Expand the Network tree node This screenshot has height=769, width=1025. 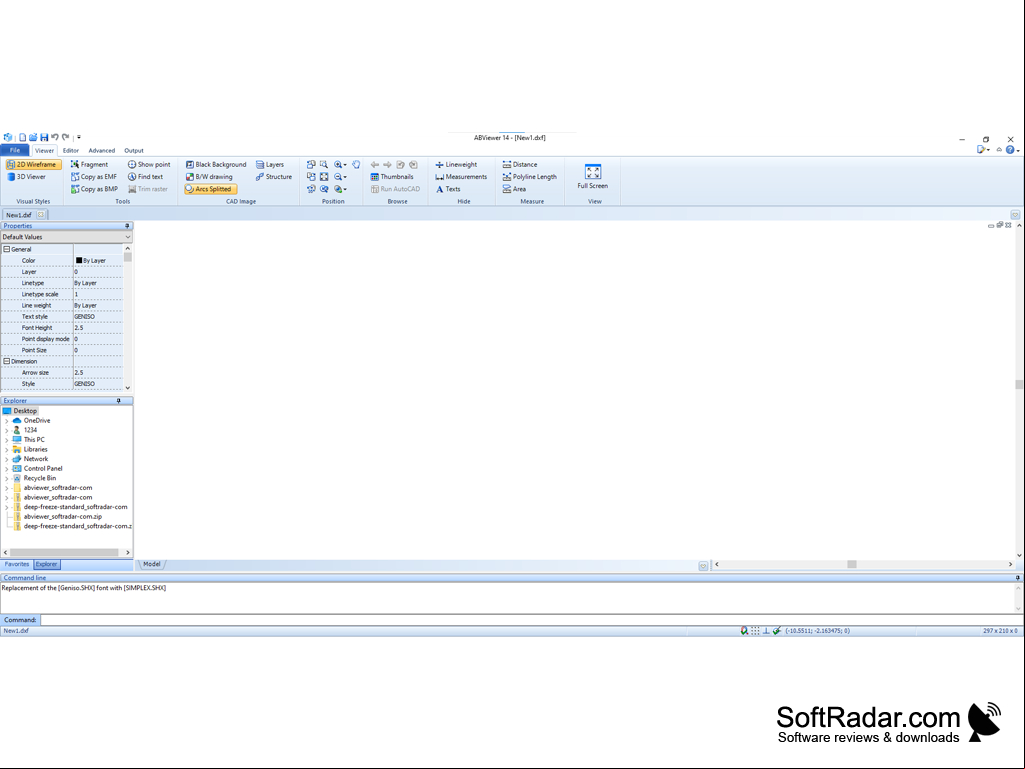click(x=7, y=459)
